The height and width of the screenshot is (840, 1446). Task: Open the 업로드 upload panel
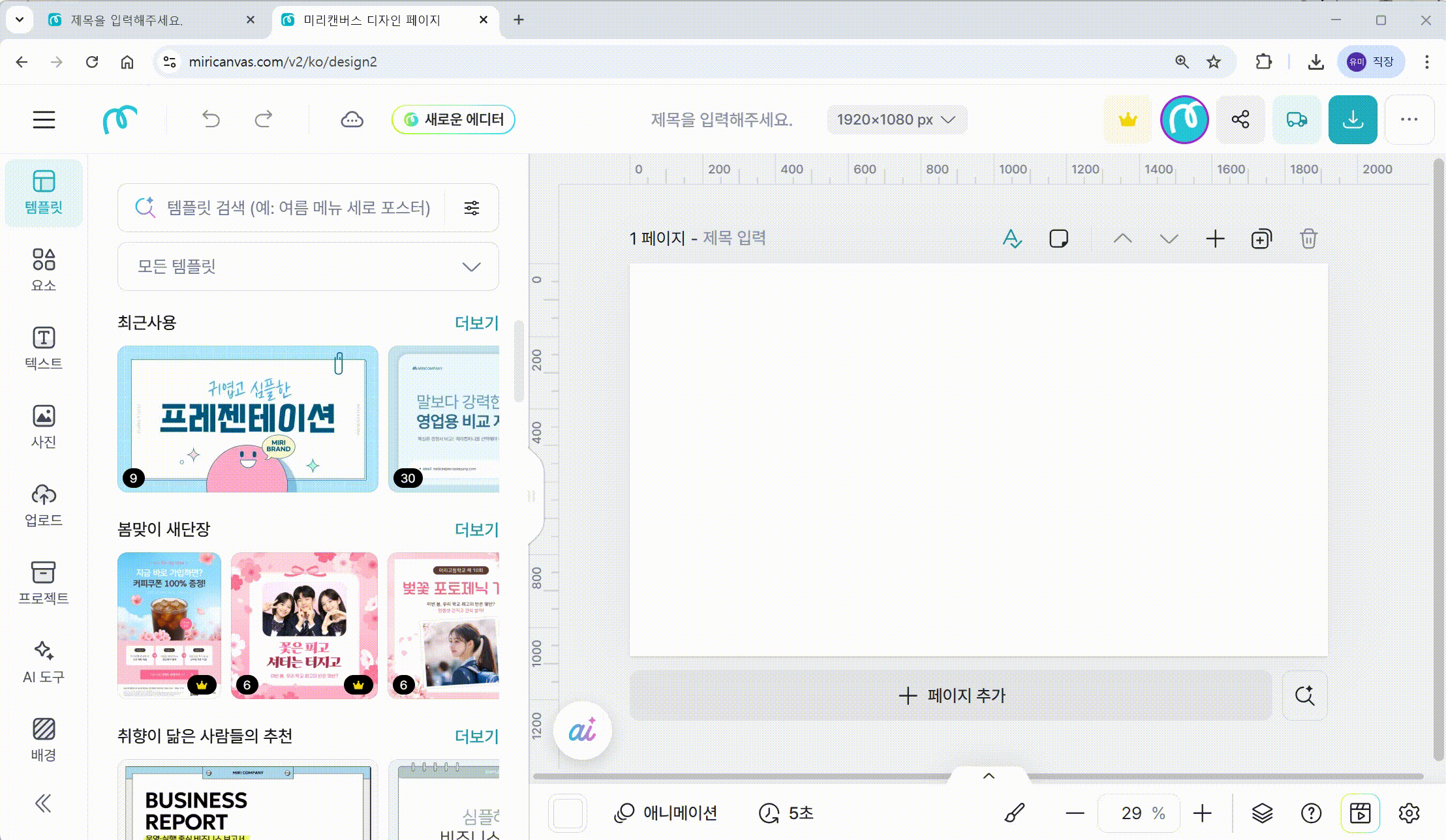(x=44, y=504)
